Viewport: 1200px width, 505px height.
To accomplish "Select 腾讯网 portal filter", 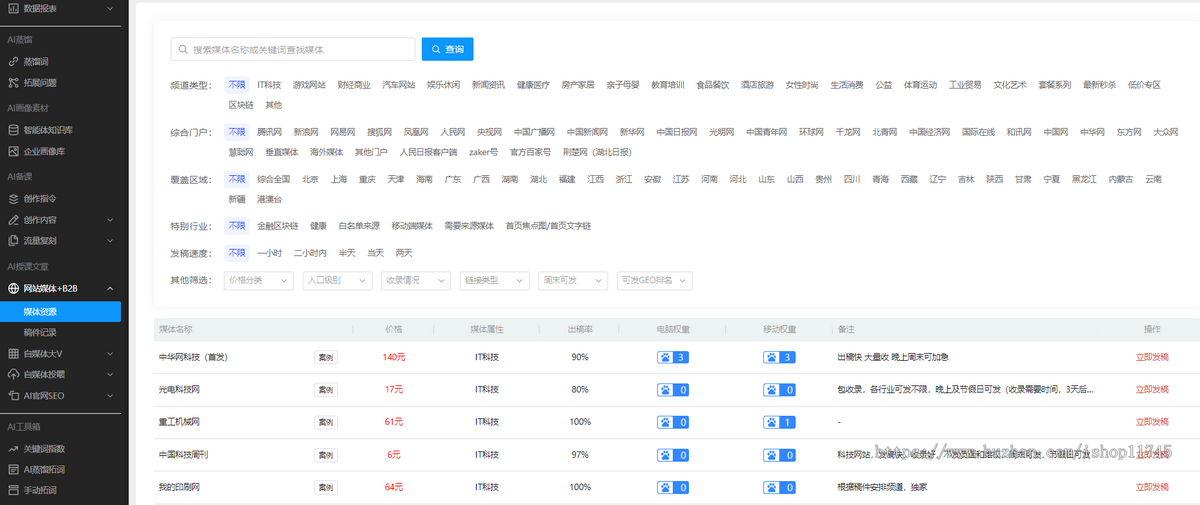I will 269,132.
